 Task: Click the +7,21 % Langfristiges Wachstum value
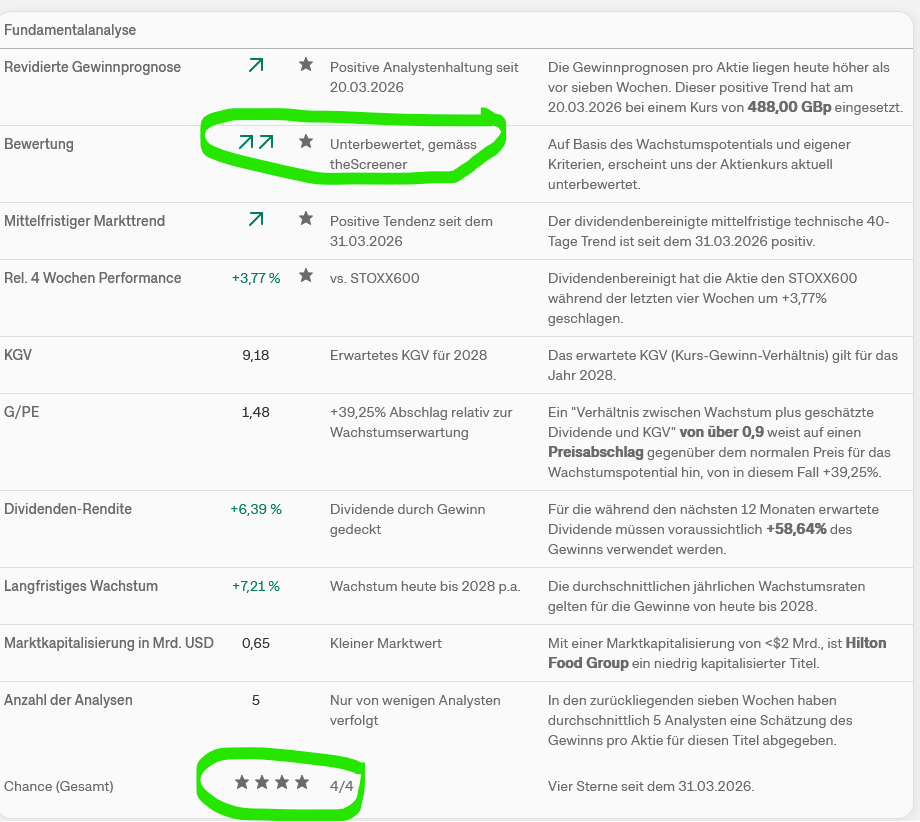(256, 586)
